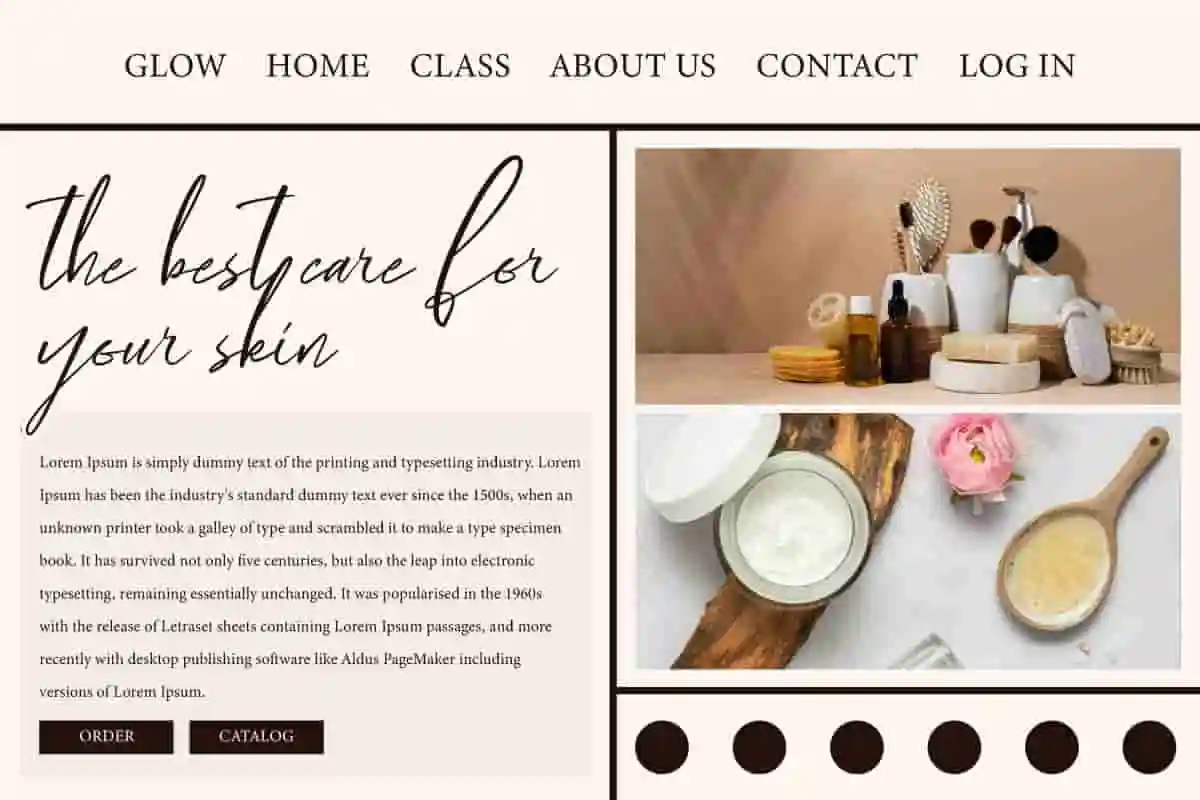Click the ORDER button
Image resolution: width=1200 pixels, height=800 pixels.
tap(106, 737)
